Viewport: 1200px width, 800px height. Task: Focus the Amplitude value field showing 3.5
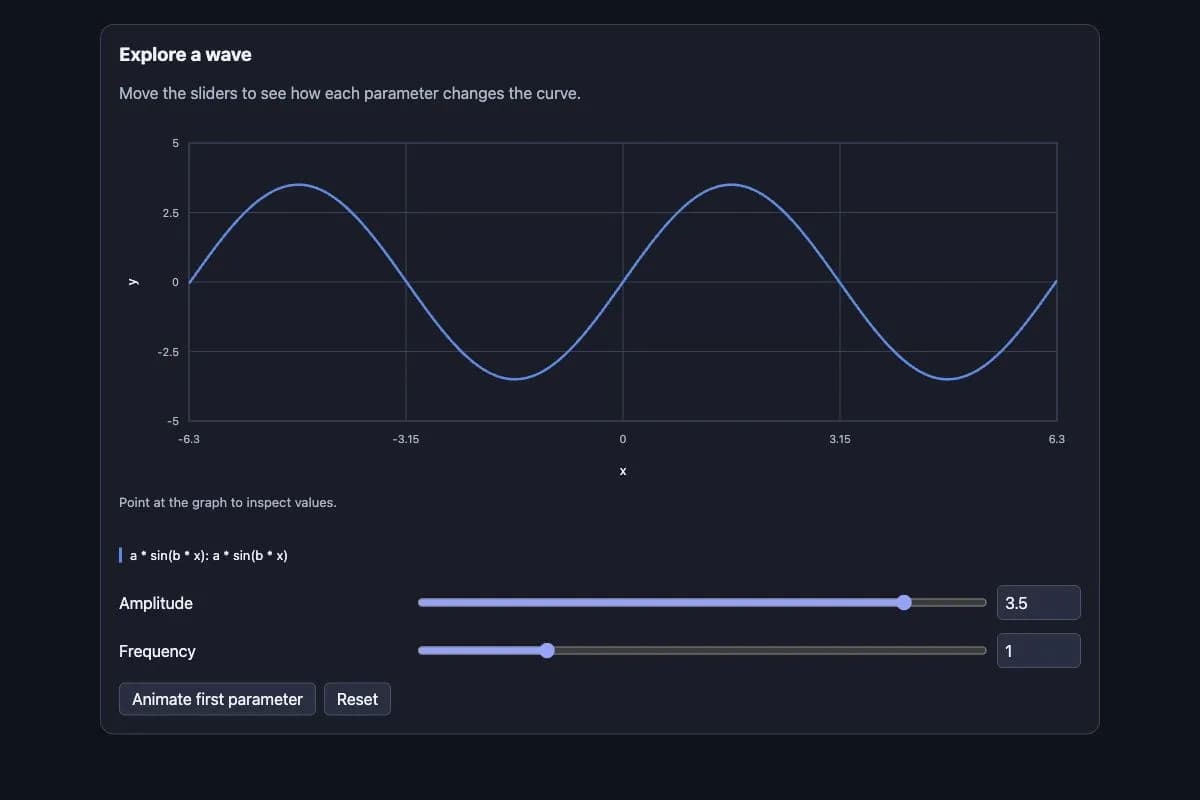[1038, 603]
